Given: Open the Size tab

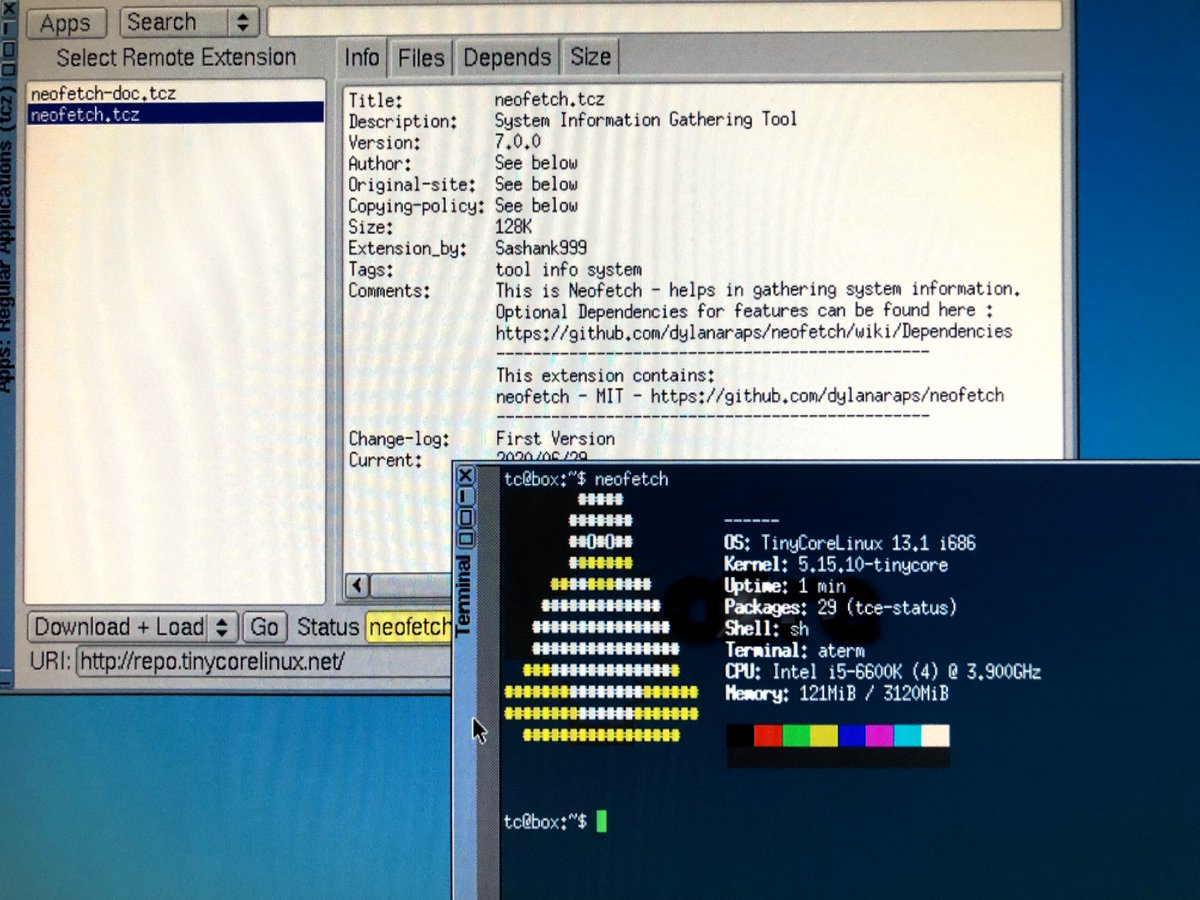Looking at the screenshot, I should tap(590, 58).
